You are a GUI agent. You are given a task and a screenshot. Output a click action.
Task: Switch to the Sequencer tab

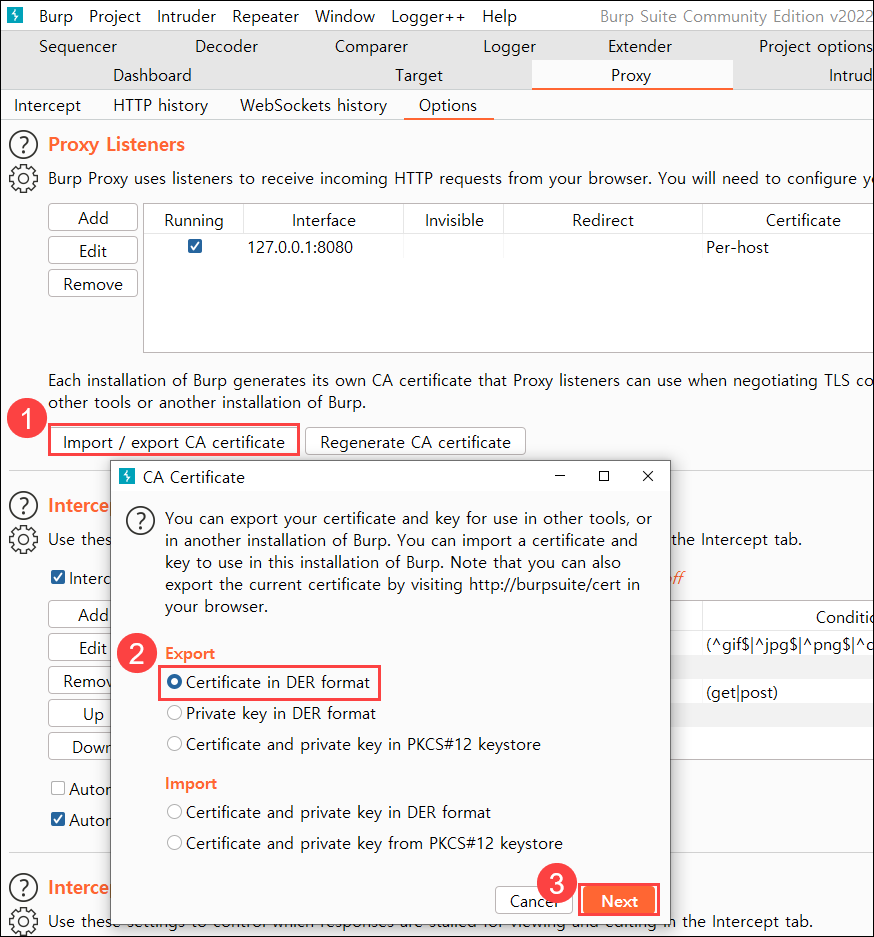pyautogui.click(x=78, y=46)
